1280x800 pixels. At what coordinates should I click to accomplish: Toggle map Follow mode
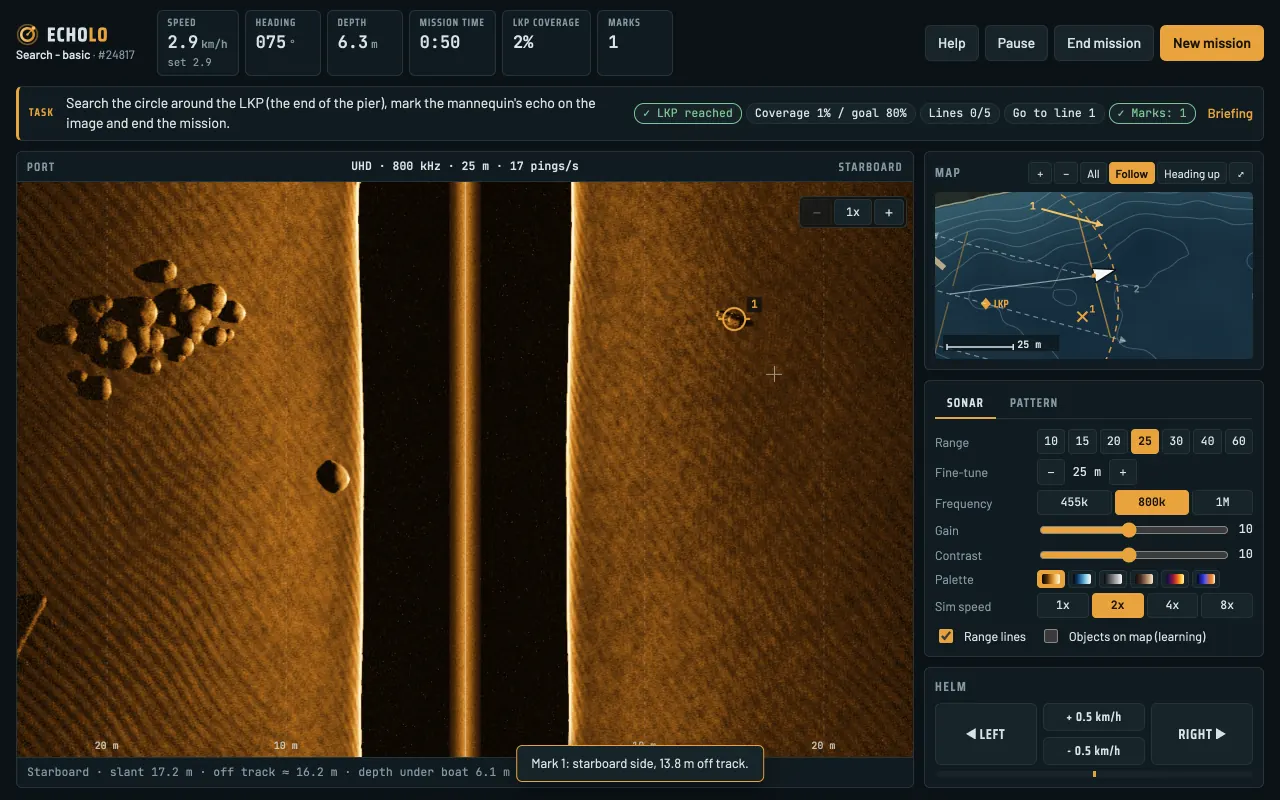coord(1132,173)
